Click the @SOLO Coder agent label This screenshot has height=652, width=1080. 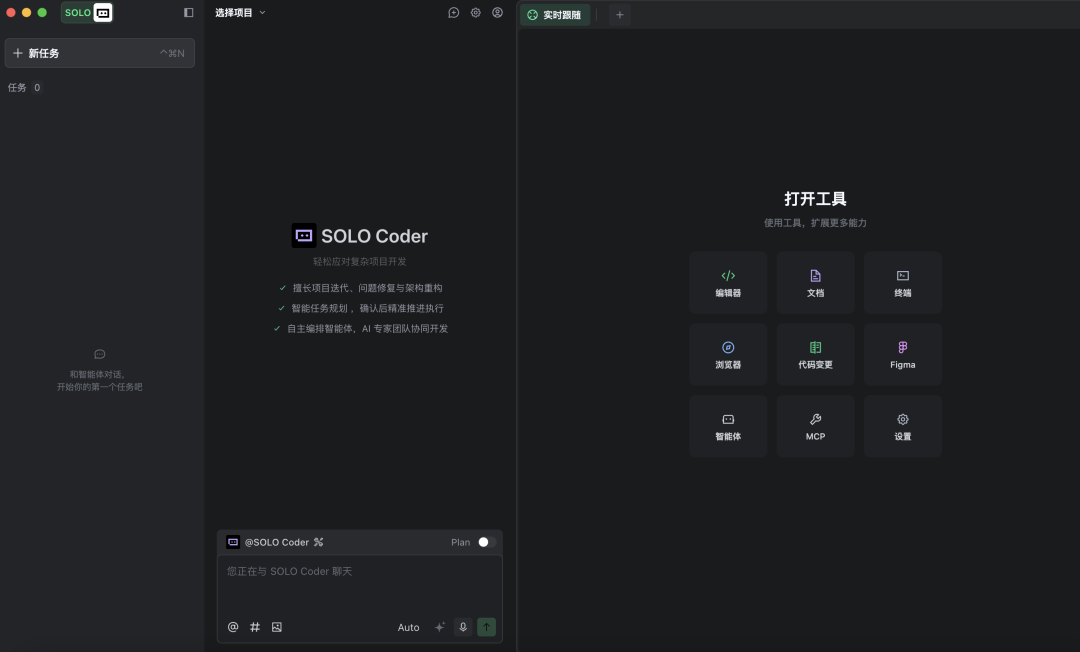[x=277, y=543]
